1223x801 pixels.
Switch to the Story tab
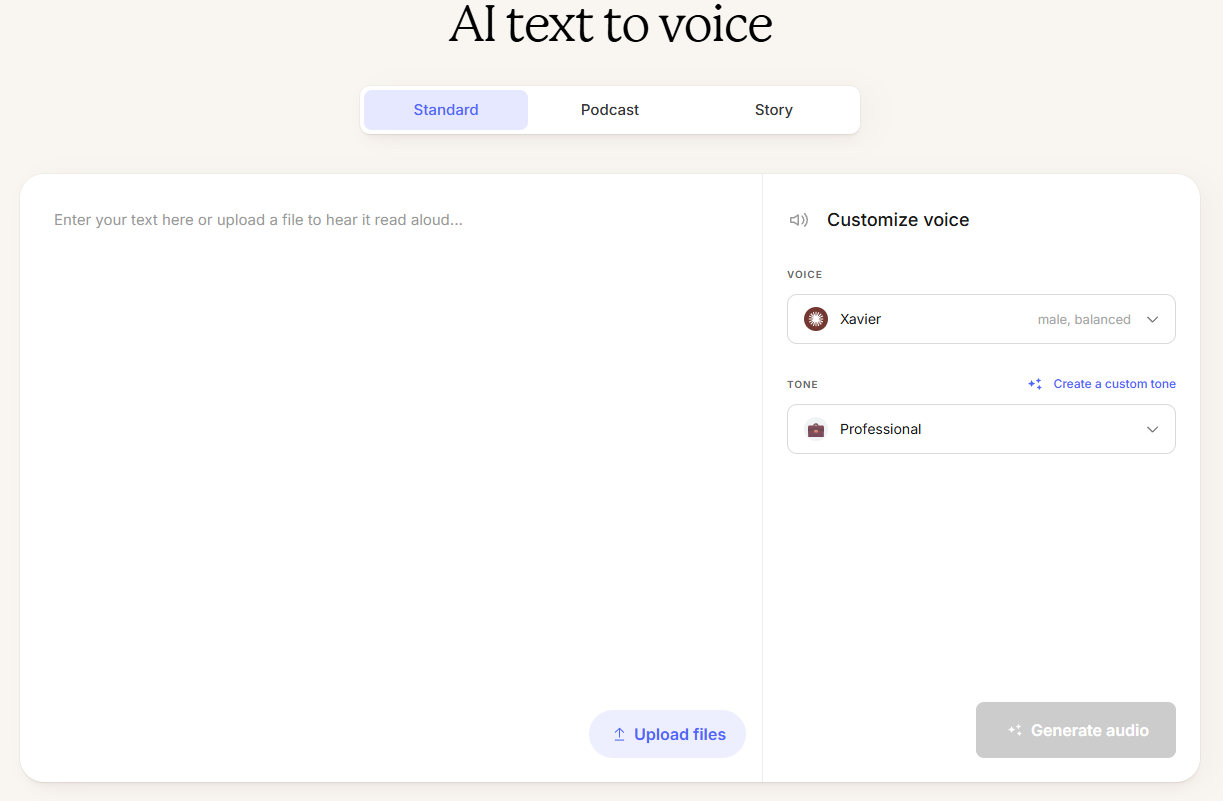tap(774, 110)
